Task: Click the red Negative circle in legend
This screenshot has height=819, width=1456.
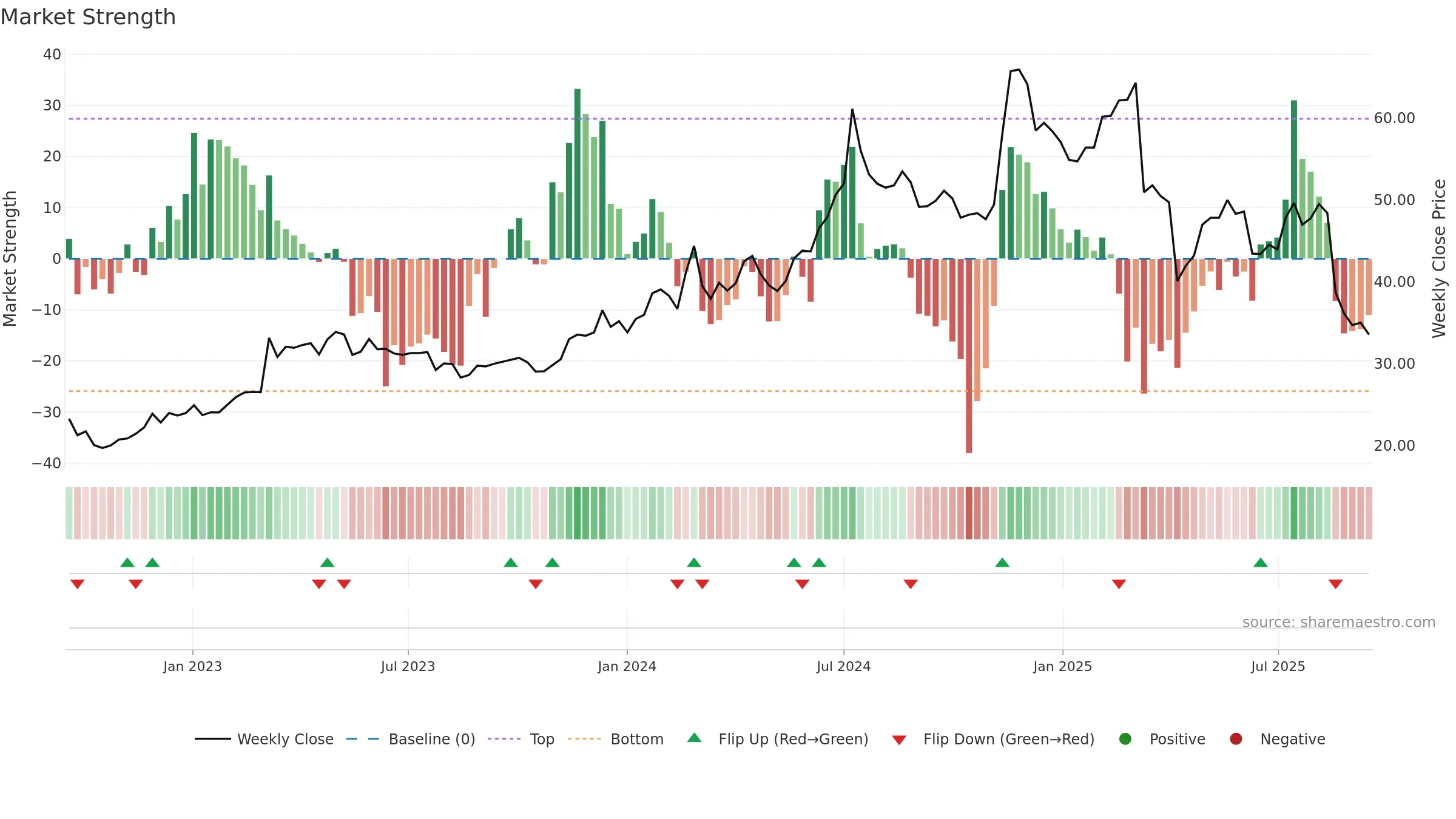Action: (1236, 739)
